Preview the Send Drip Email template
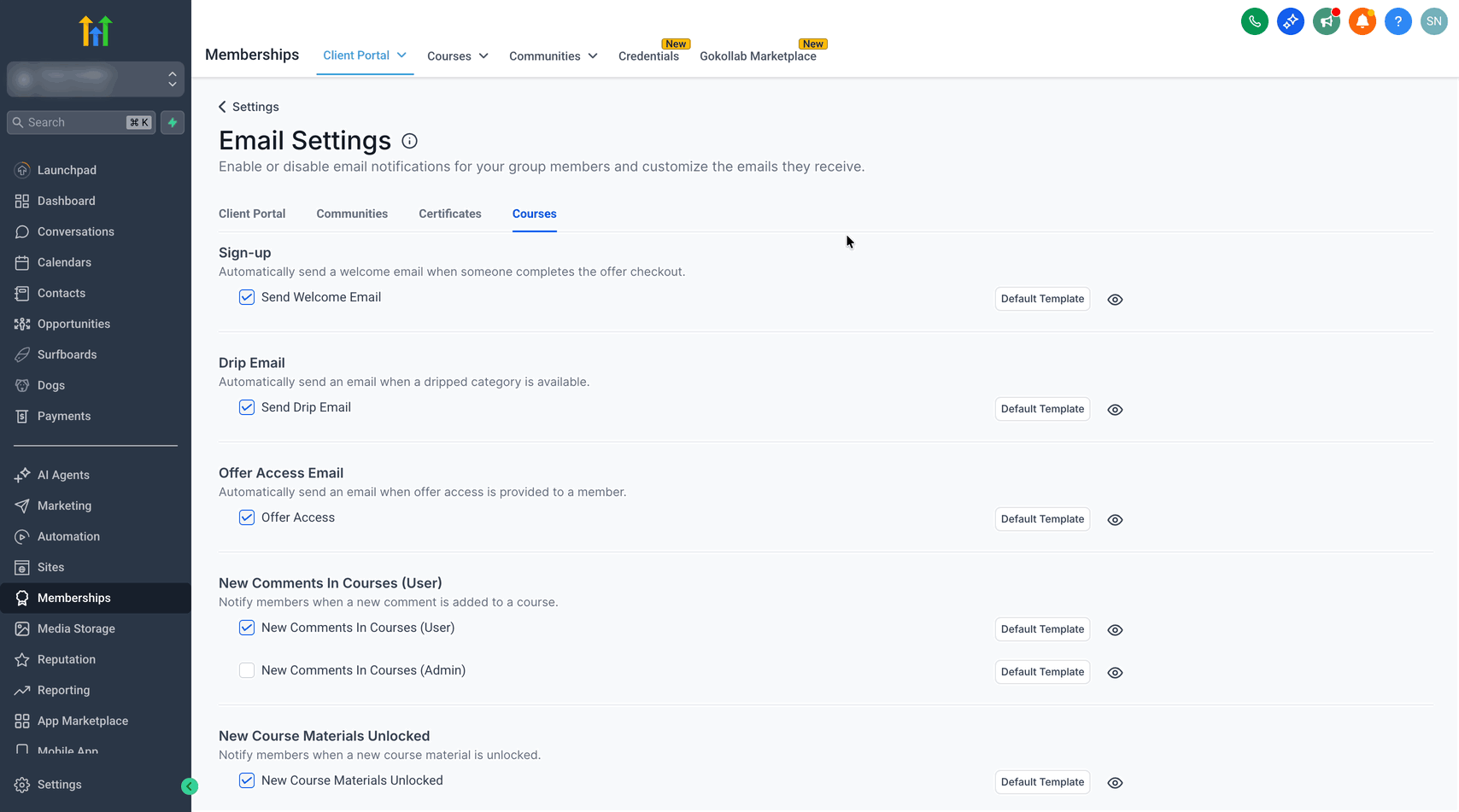Image resolution: width=1459 pixels, height=812 pixels. (1115, 410)
